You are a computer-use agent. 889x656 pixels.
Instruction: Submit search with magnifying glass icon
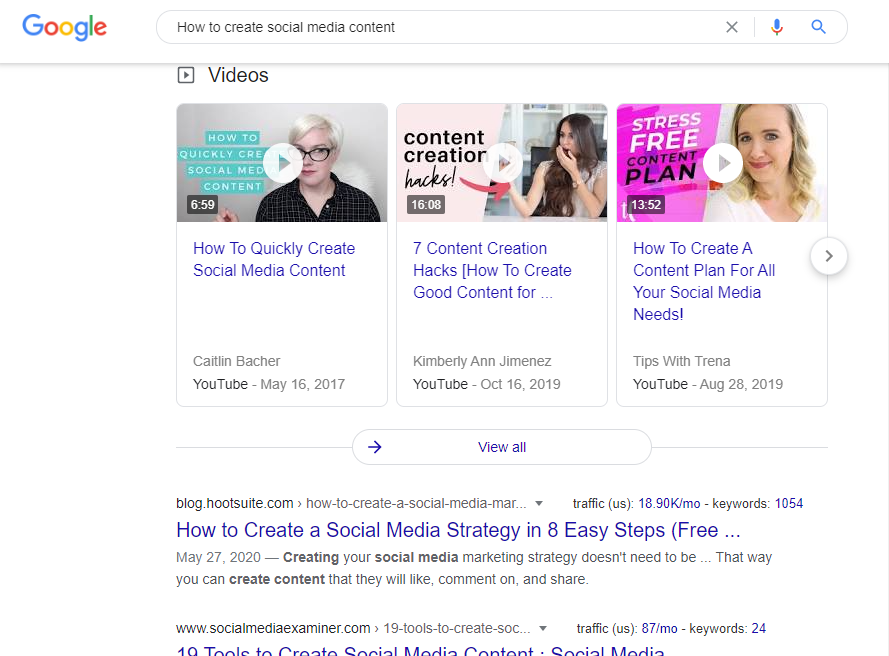(818, 27)
